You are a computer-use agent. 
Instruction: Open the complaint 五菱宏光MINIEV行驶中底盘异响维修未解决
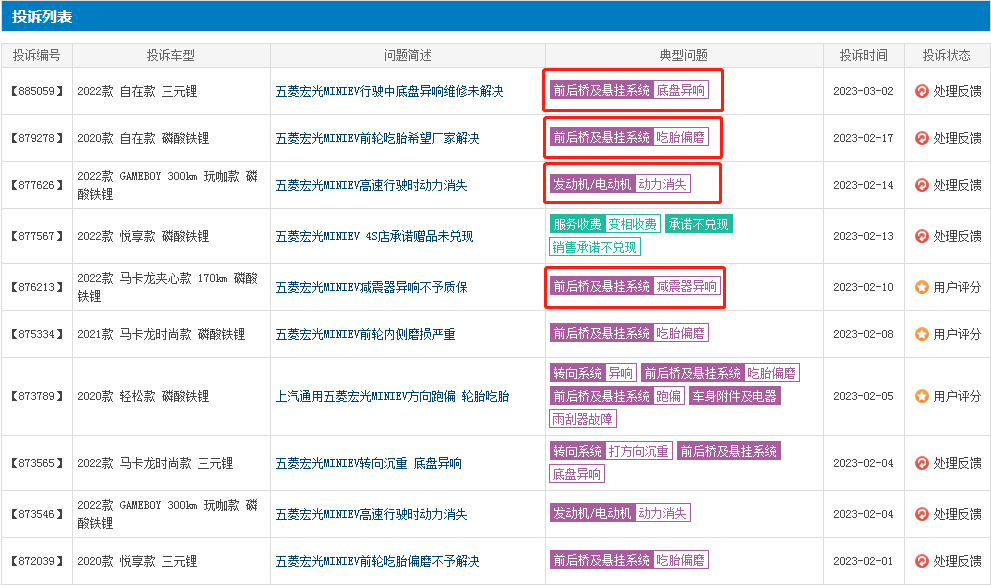(x=389, y=92)
